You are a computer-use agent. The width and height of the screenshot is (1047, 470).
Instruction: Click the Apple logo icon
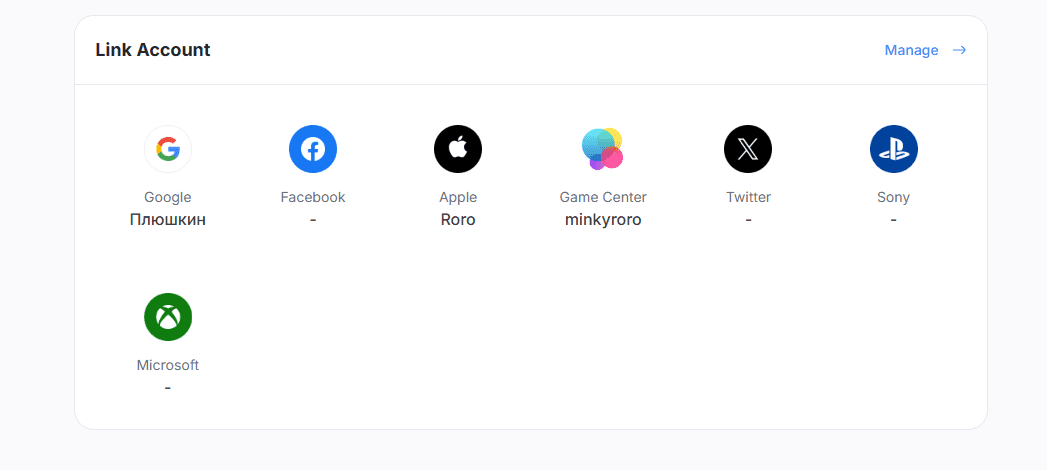458,150
